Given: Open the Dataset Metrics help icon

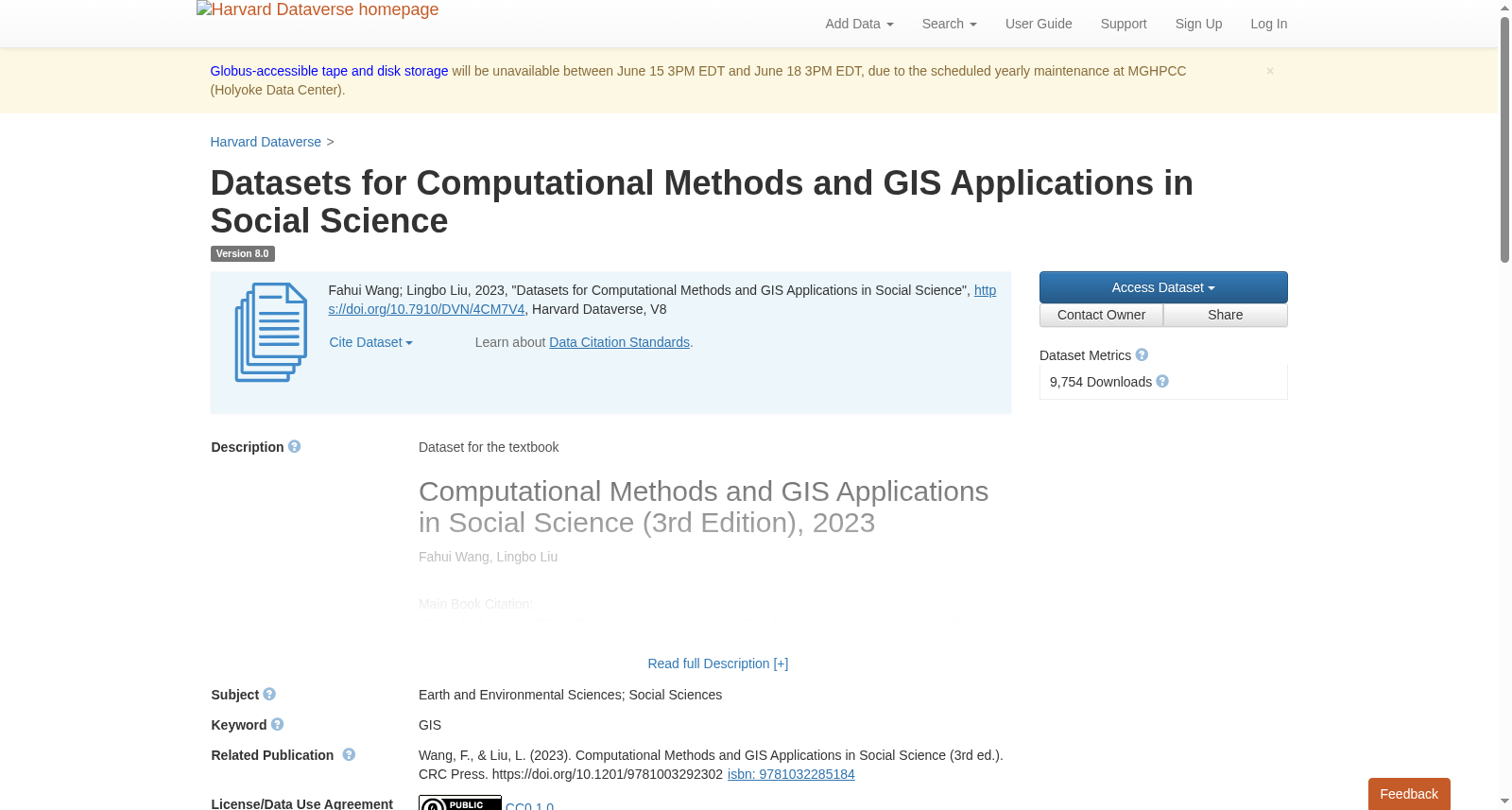Looking at the screenshot, I should [x=1142, y=355].
